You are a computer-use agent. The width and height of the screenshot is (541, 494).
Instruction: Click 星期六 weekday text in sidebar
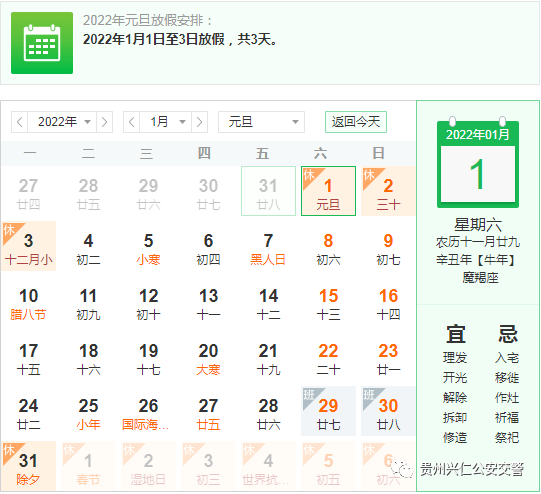(478, 225)
